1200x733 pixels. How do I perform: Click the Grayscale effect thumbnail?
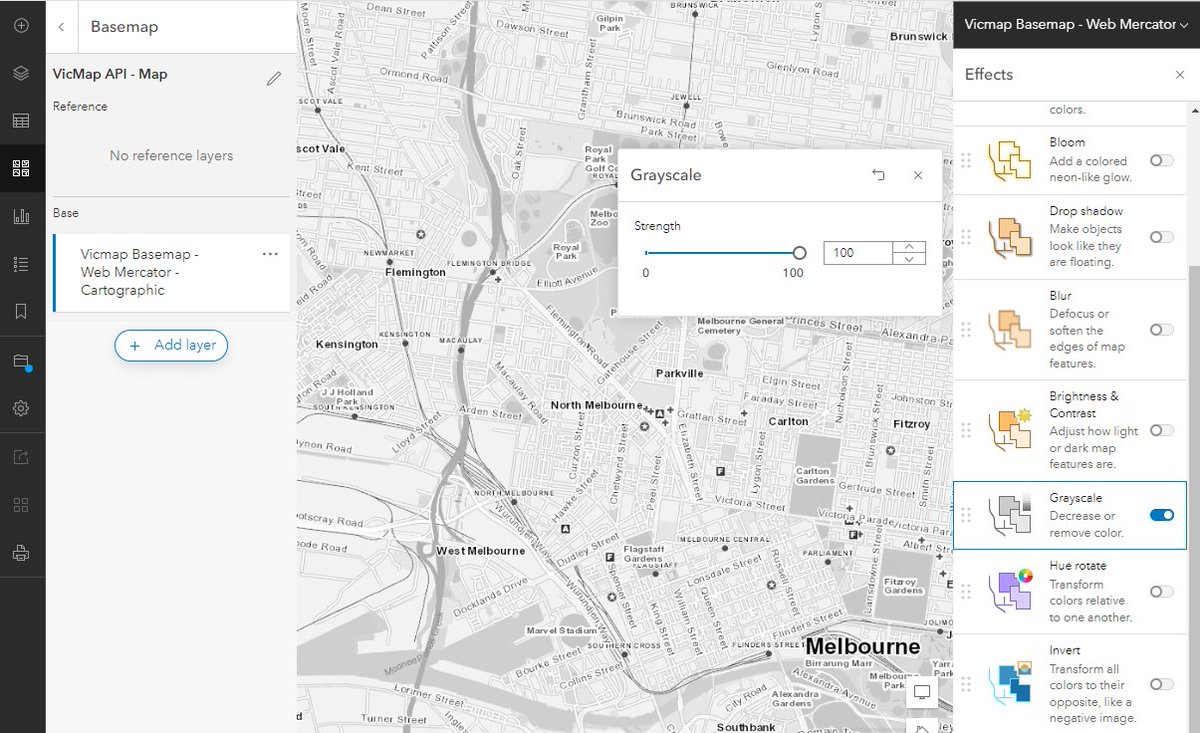coord(1009,515)
